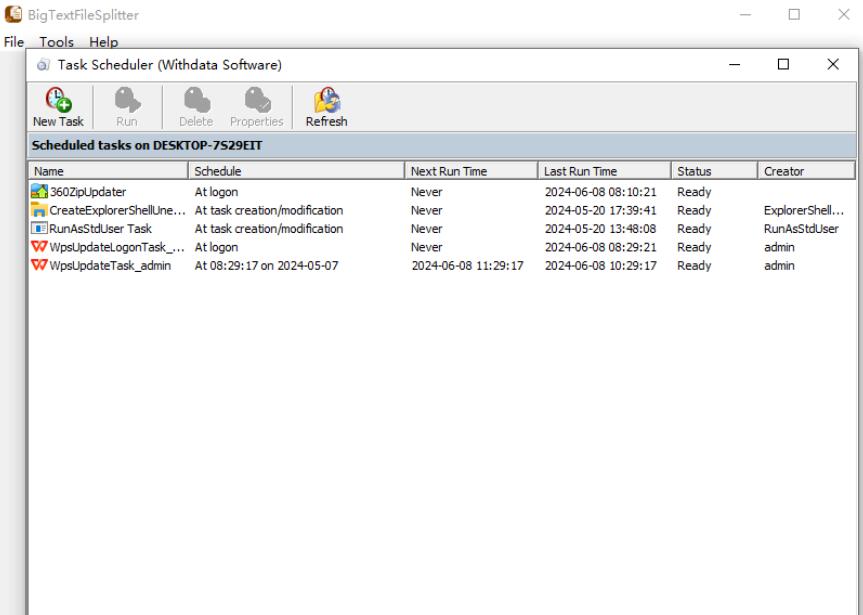Click last run time '2024-06-08 10:29:17'

(x=600, y=265)
